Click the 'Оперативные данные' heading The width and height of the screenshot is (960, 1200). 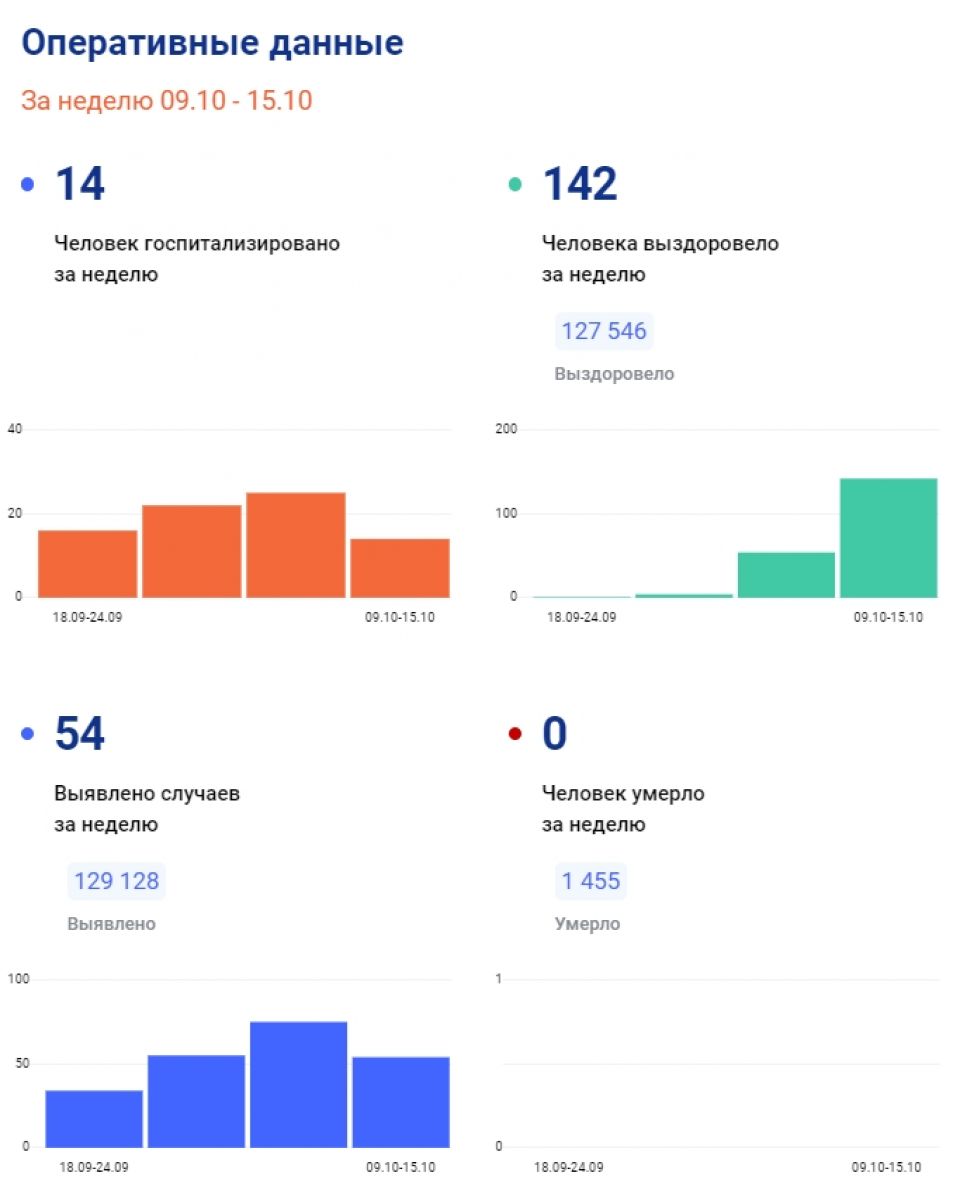point(213,43)
